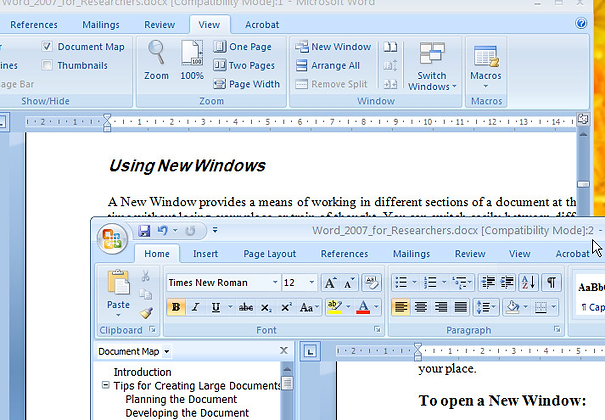The image size is (605, 420).
Task: Switch to References tab in back window
Action: coord(34,25)
